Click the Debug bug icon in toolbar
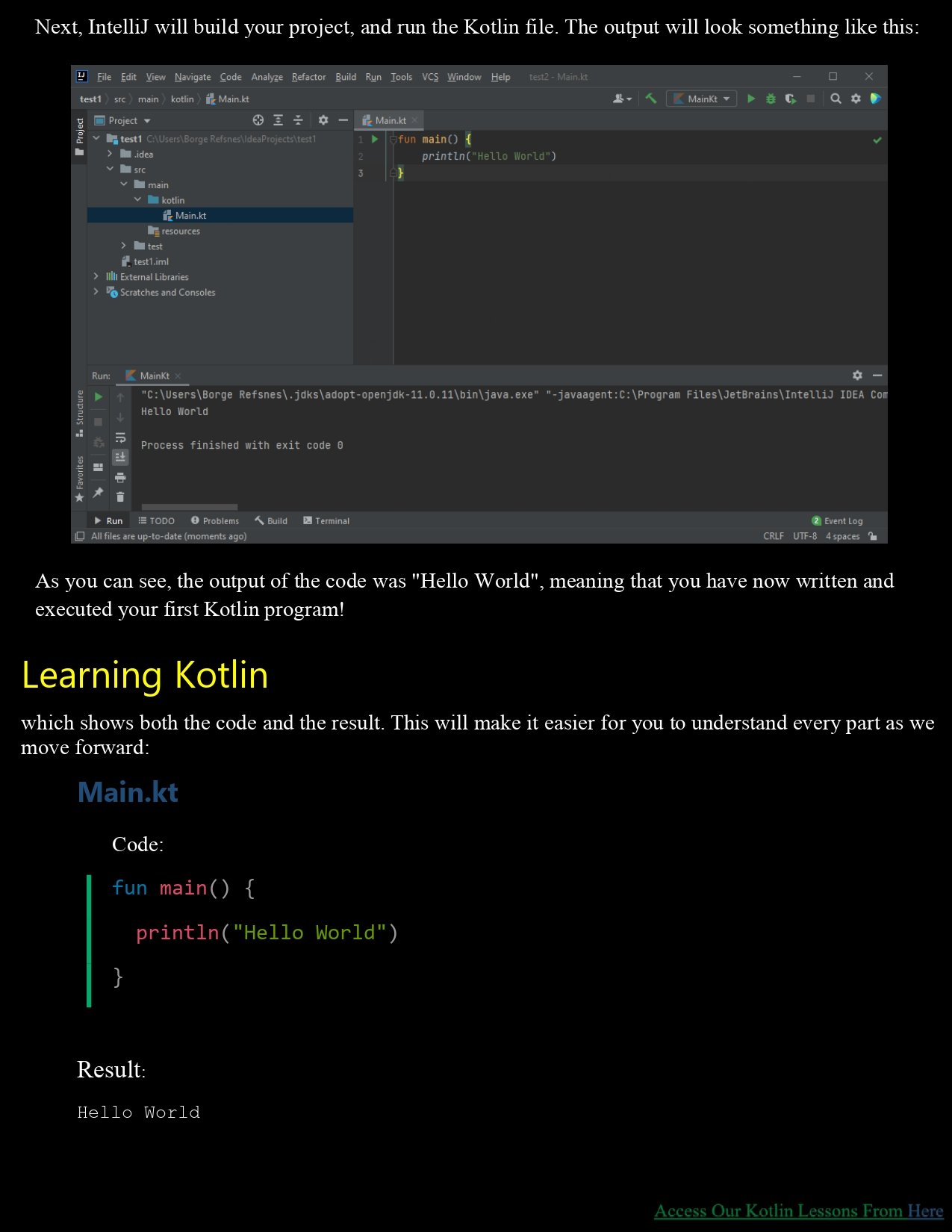The height and width of the screenshot is (1232, 952). (771, 99)
